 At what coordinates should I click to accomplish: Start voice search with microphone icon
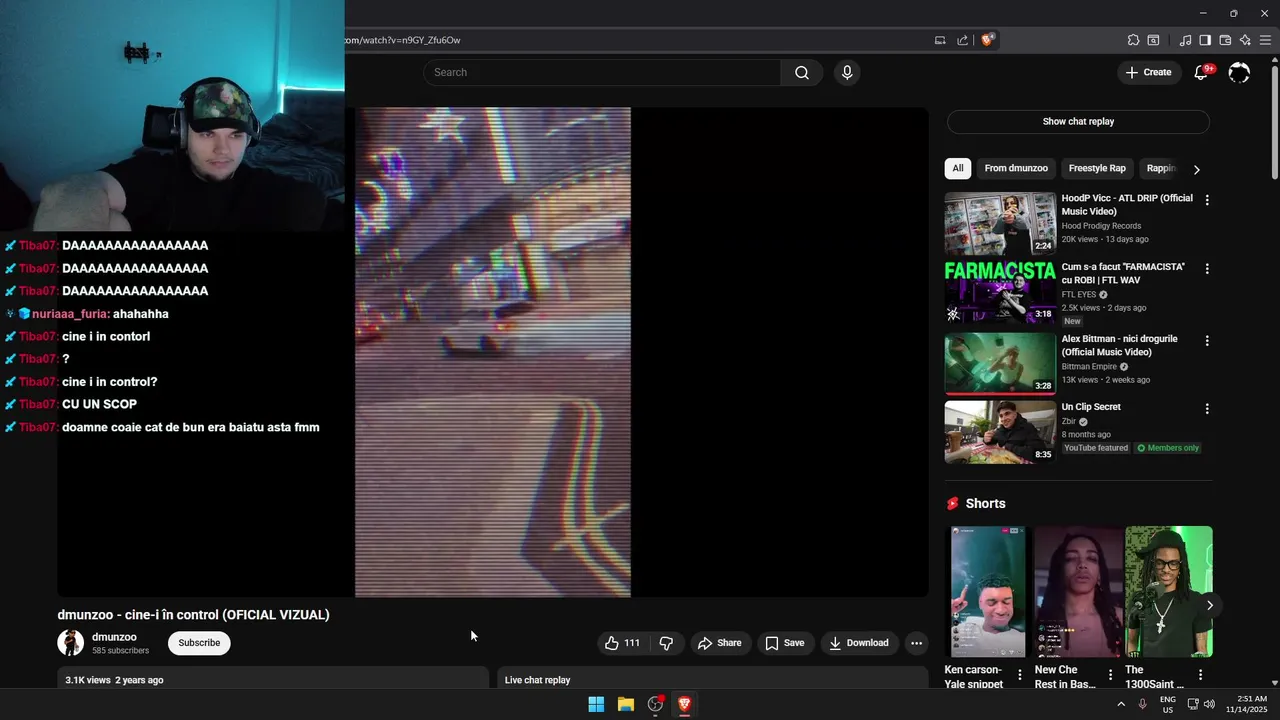[847, 72]
